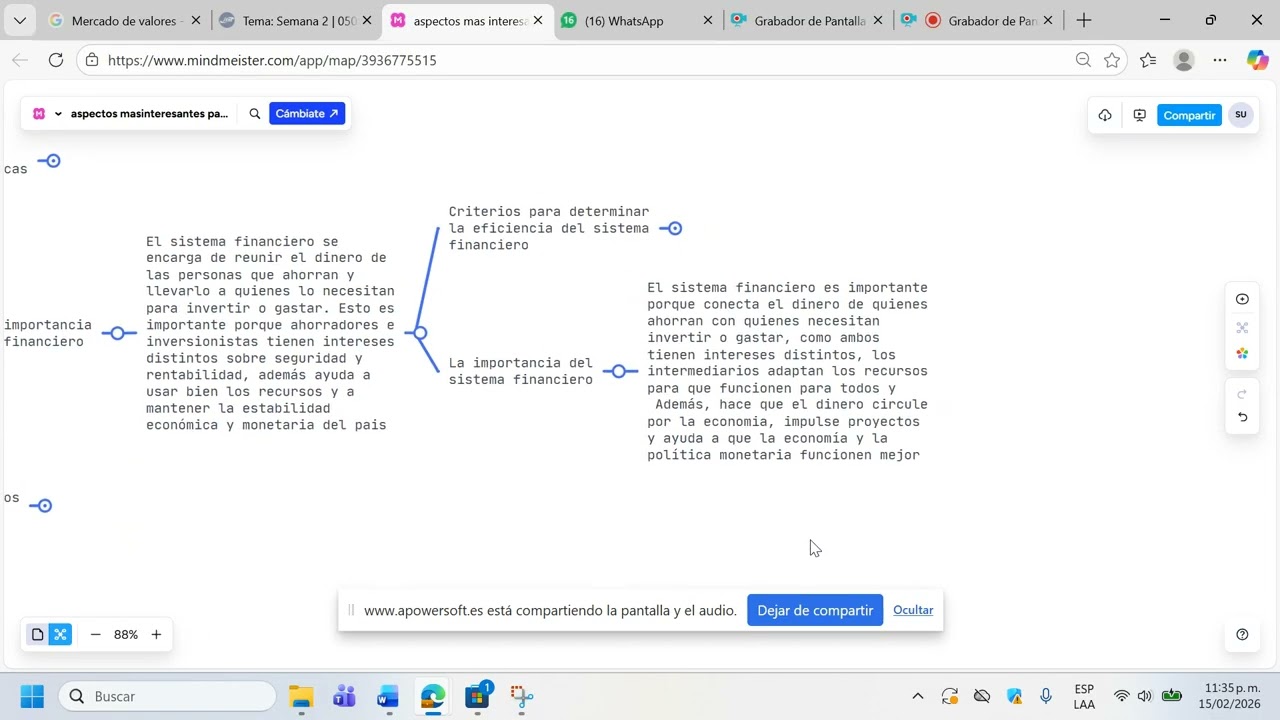
Task: Open the help question mark button
Action: [x=1242, y=634]
